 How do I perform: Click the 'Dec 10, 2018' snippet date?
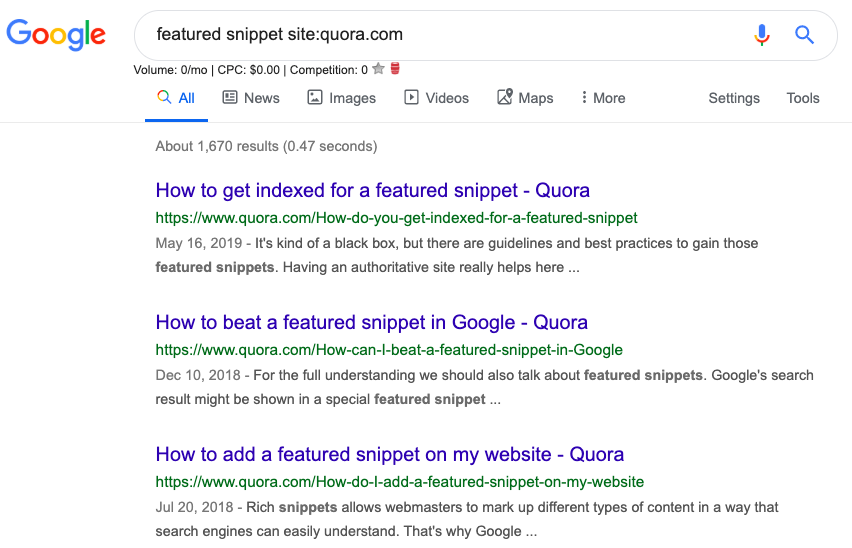(x=198, y=375)
